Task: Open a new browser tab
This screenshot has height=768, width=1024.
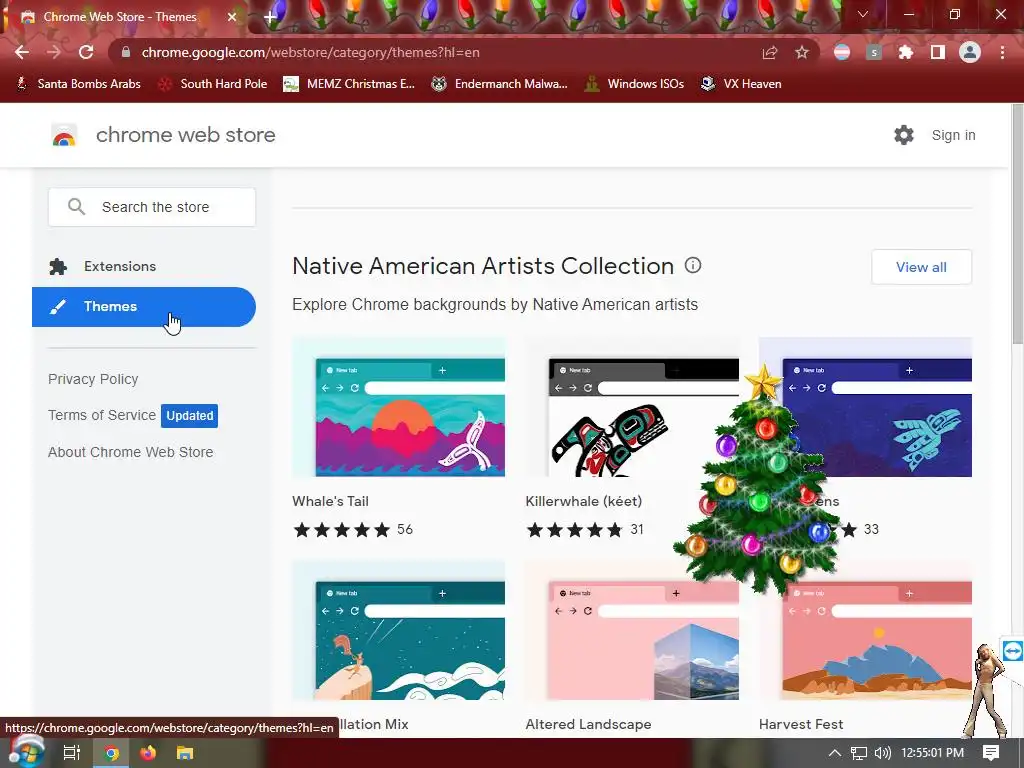Action: 270,17
